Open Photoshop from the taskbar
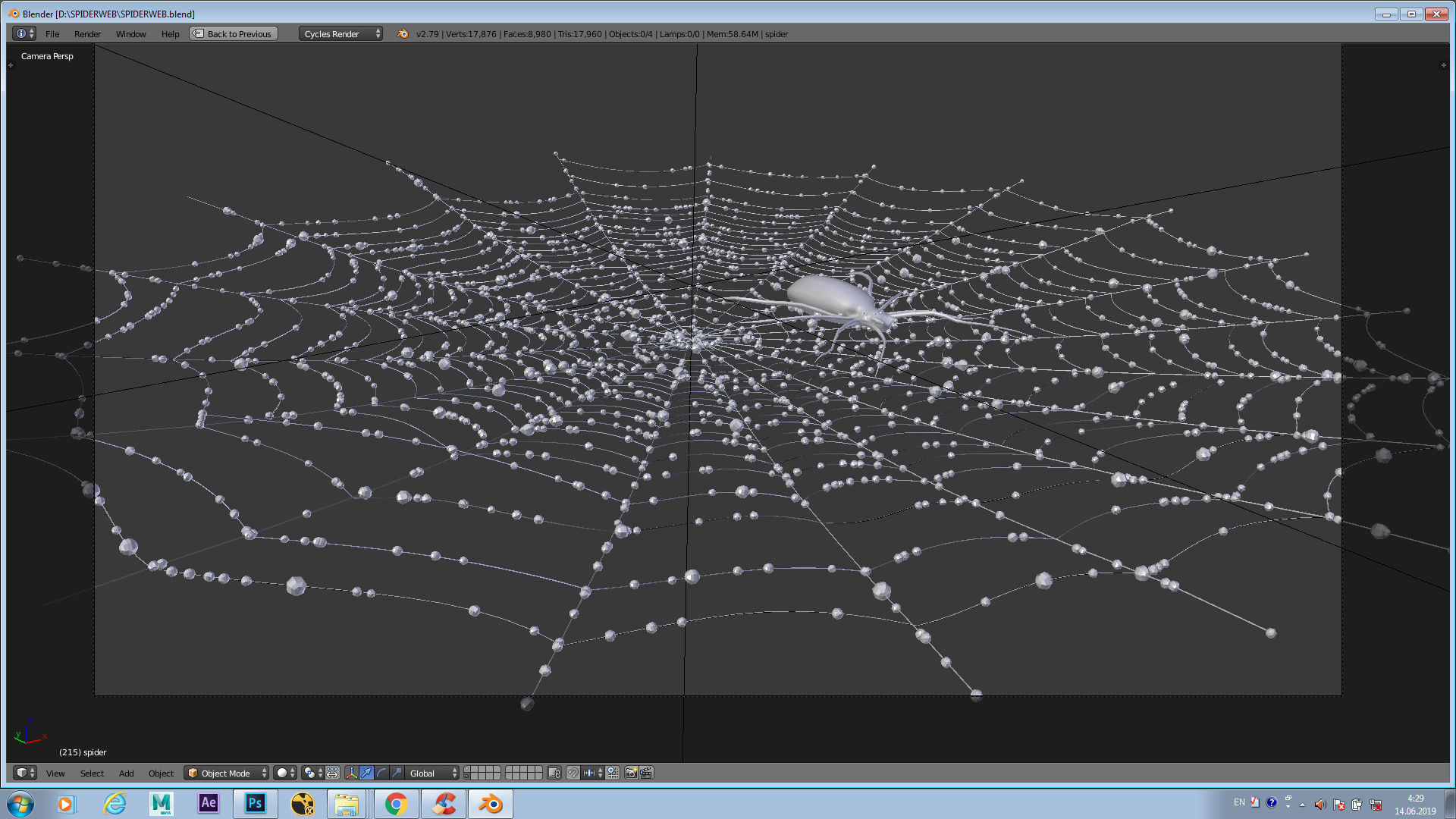 [255, 803]
